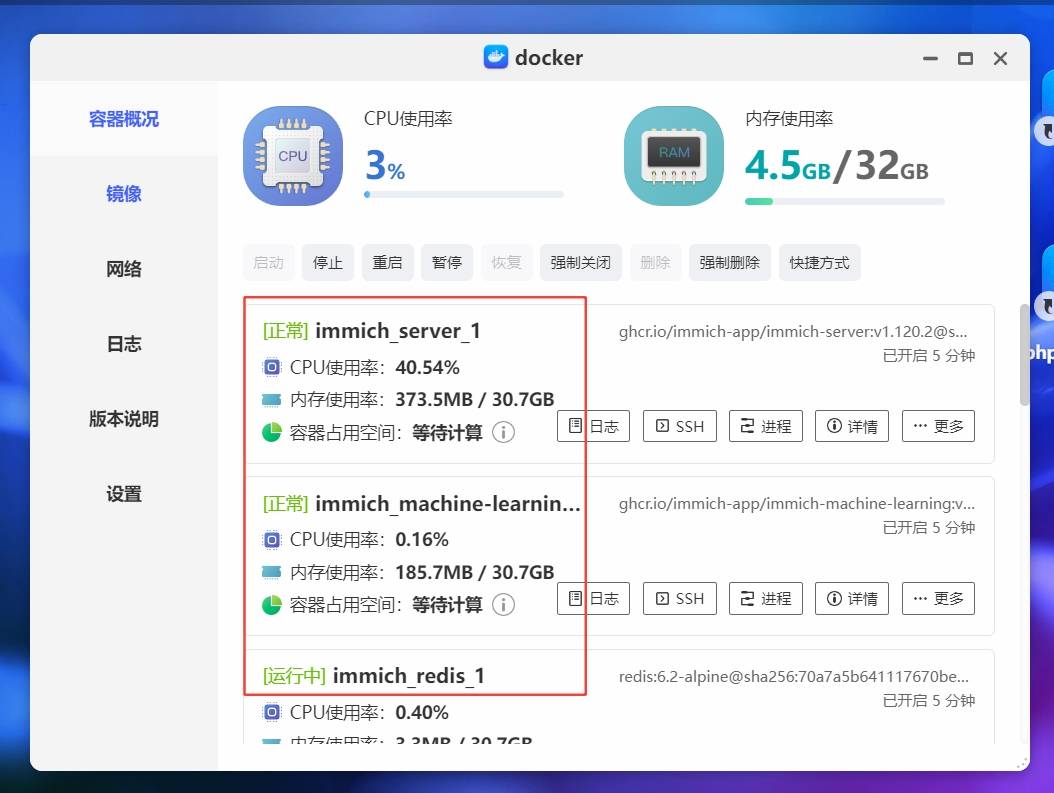
Task: Open 日志 for immich_server_1
Action: [594, 426]
